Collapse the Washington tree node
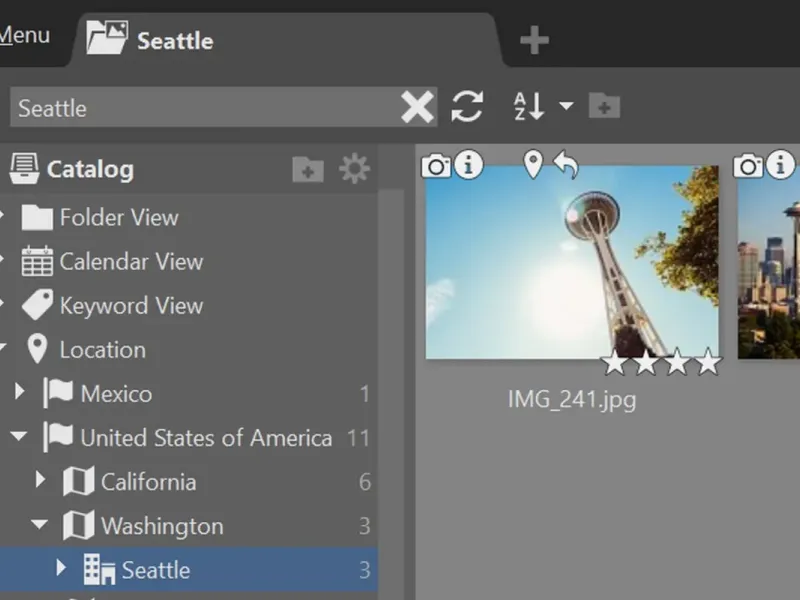This screenshot has height=600, width=800. pyautogui.click(x=39, y=525)
